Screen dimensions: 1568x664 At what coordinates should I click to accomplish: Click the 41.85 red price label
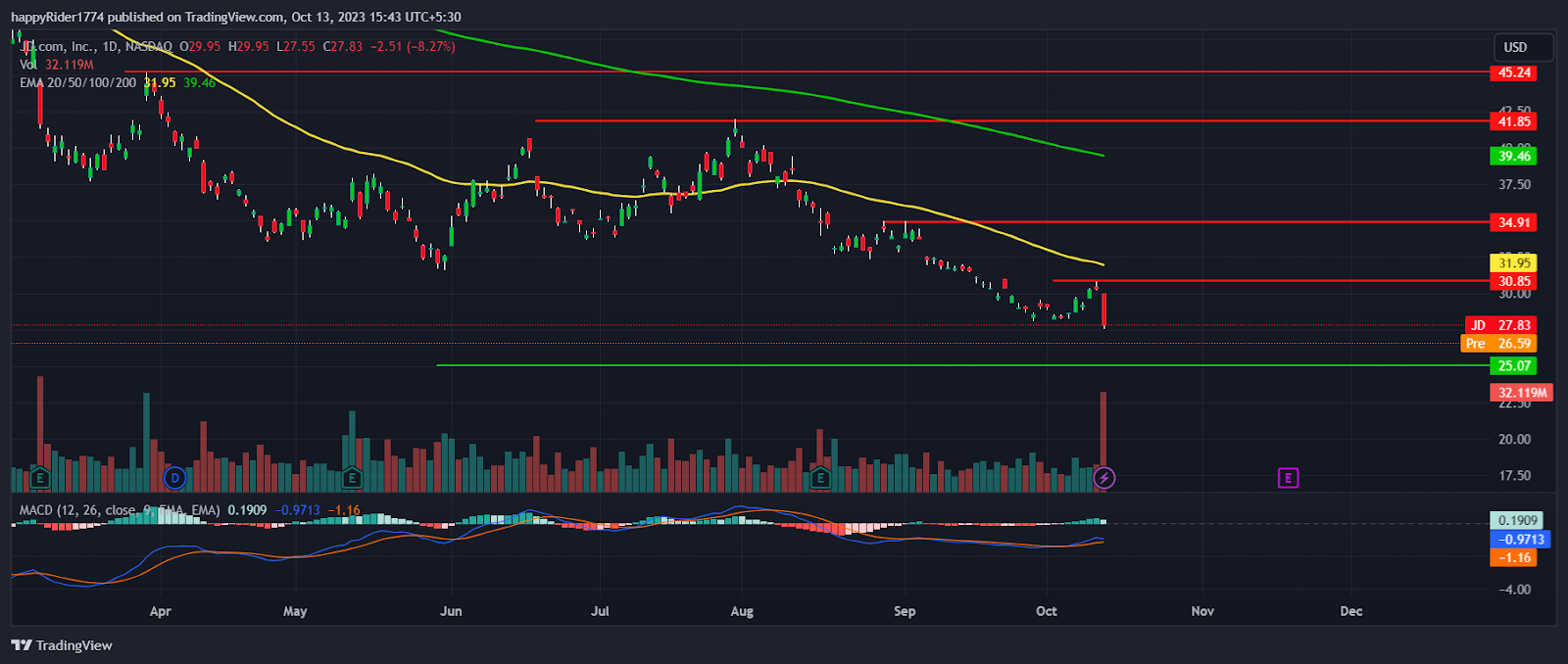[x=1514, y=121]
